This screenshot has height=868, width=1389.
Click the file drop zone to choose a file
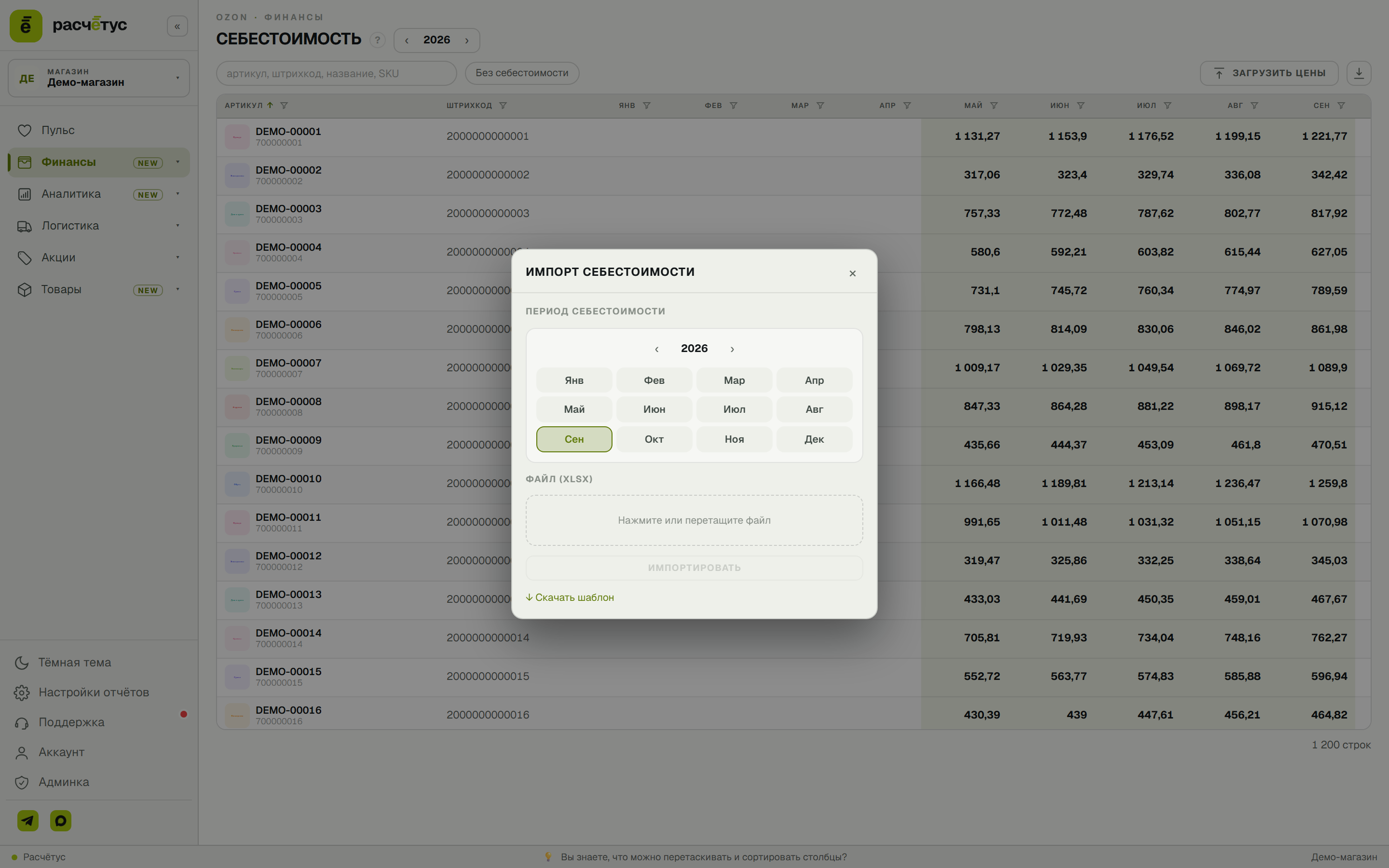coord(694,520)
